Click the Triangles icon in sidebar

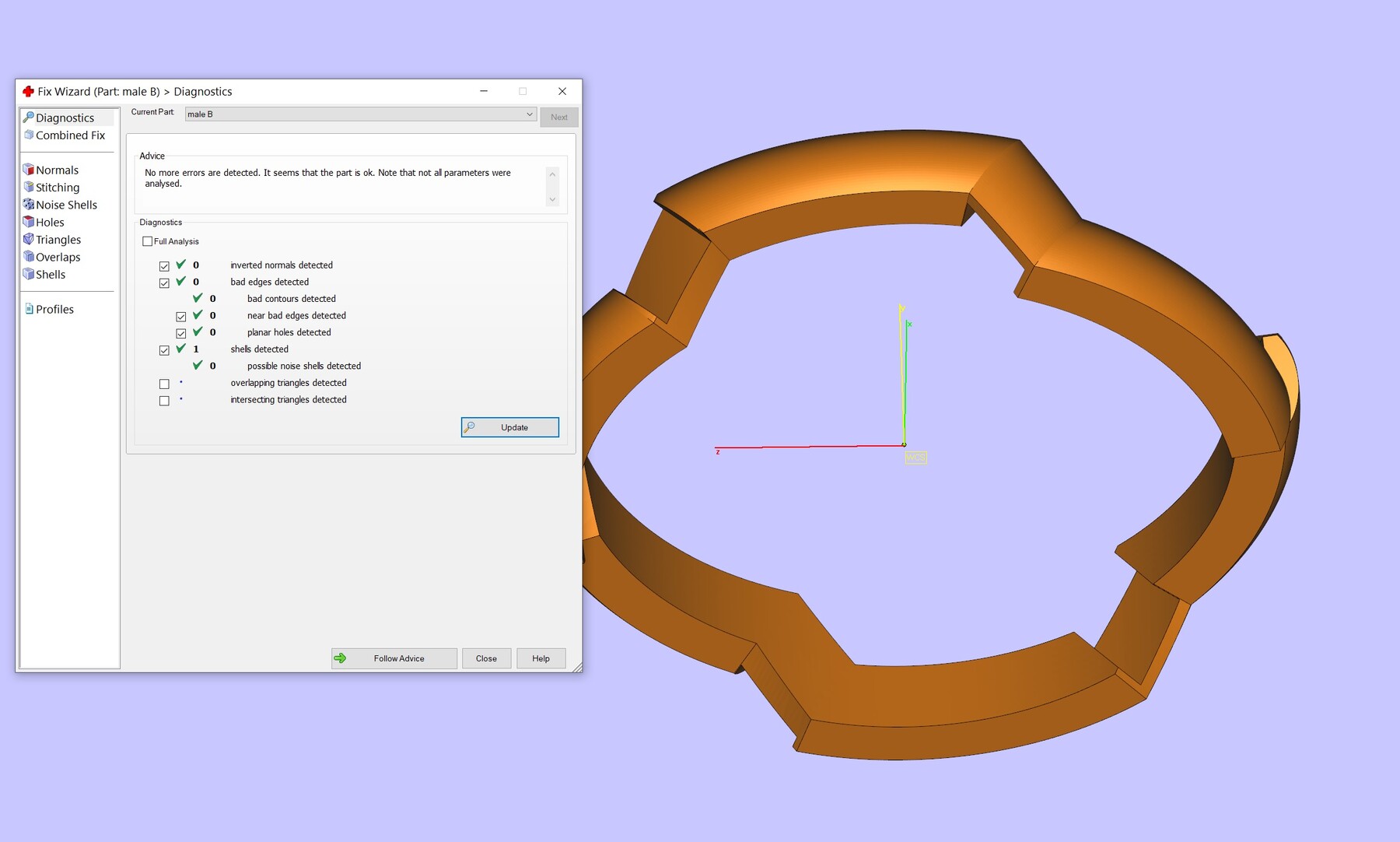(x=29, y=239)
